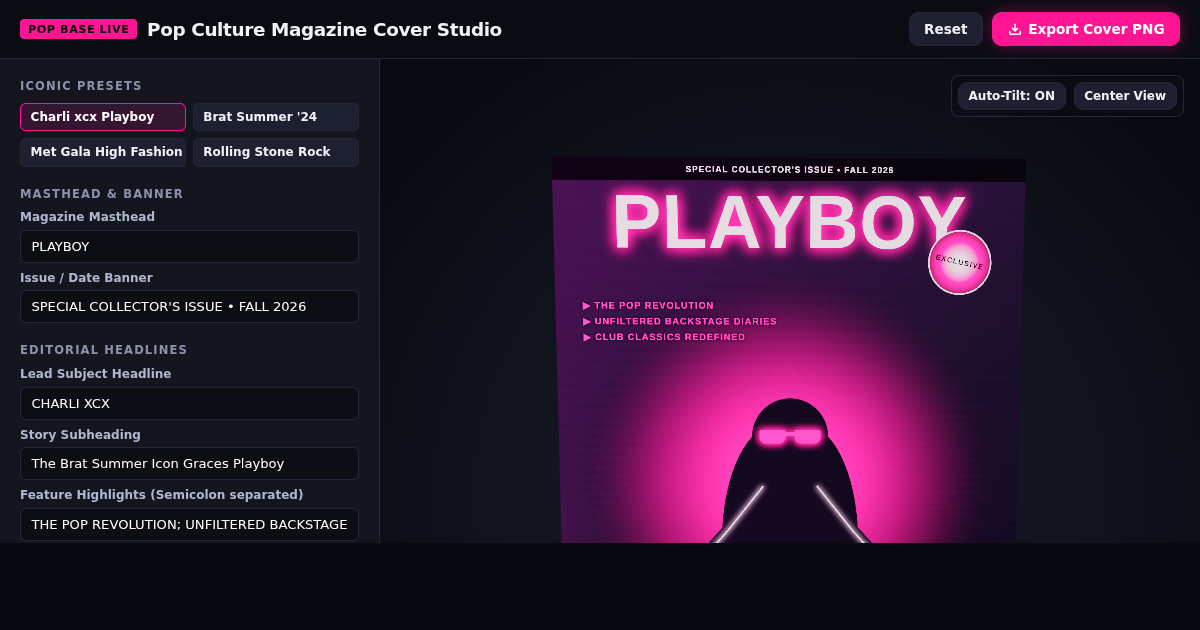Click the download icon in Export button
Viewport: 1200px width, 630px height.
pyautogui.click(x=1015, y=29)
